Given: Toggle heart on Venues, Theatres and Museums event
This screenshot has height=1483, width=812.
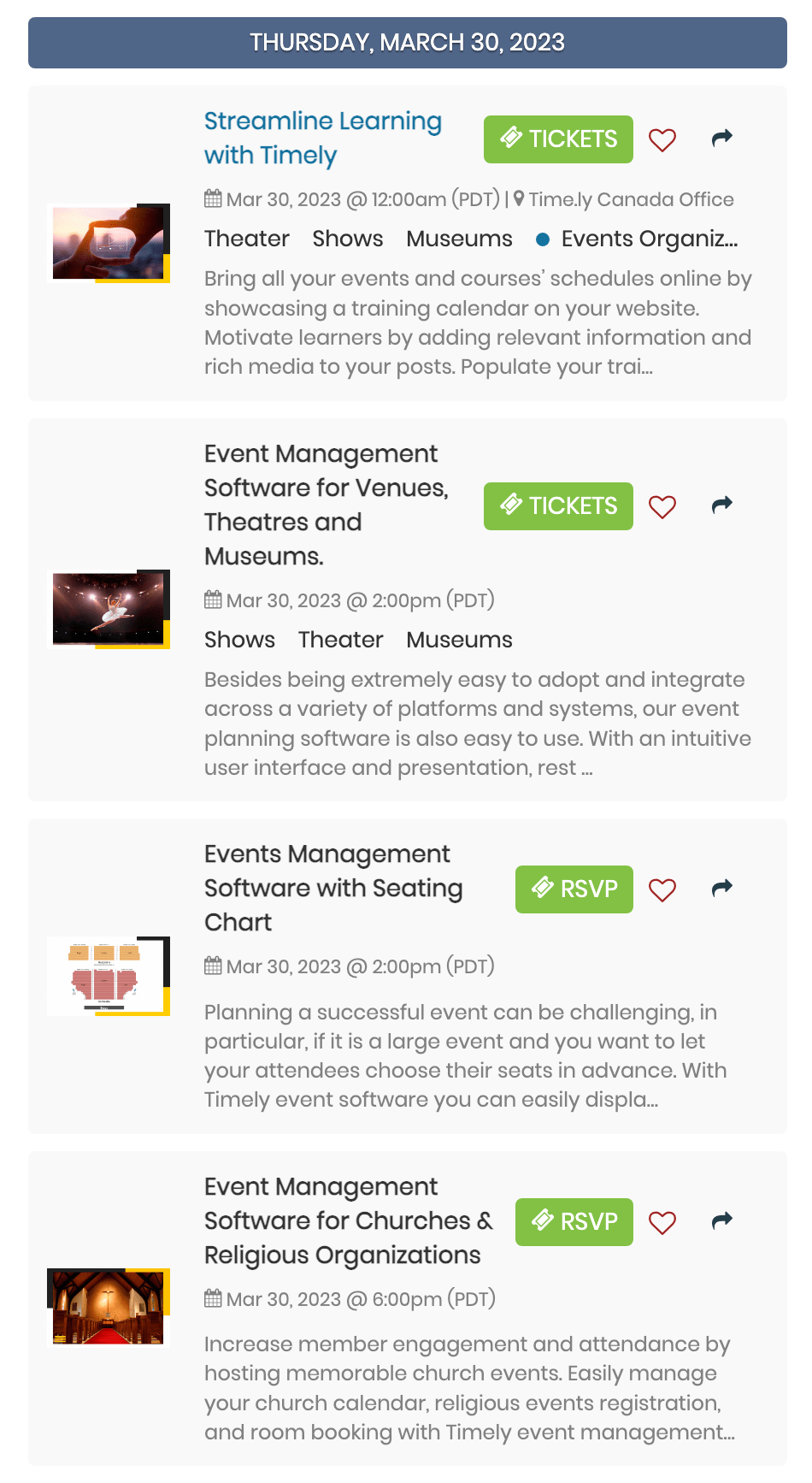Looking at the screenshot, I should point(662,506).
